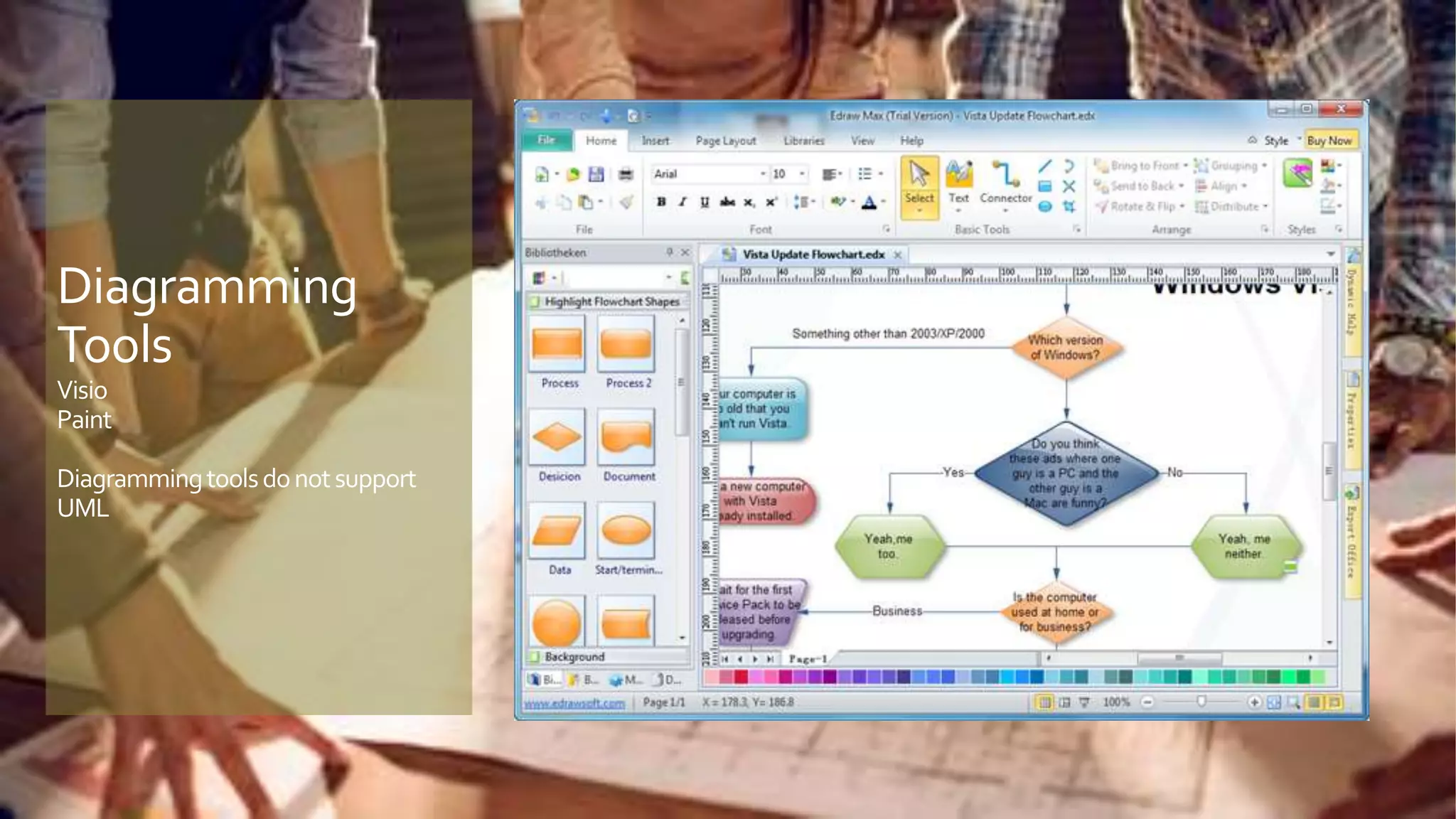Viewport: 1456px width, 819px height.
Task: Pick the Document shape
Action: tap(626, 437)
